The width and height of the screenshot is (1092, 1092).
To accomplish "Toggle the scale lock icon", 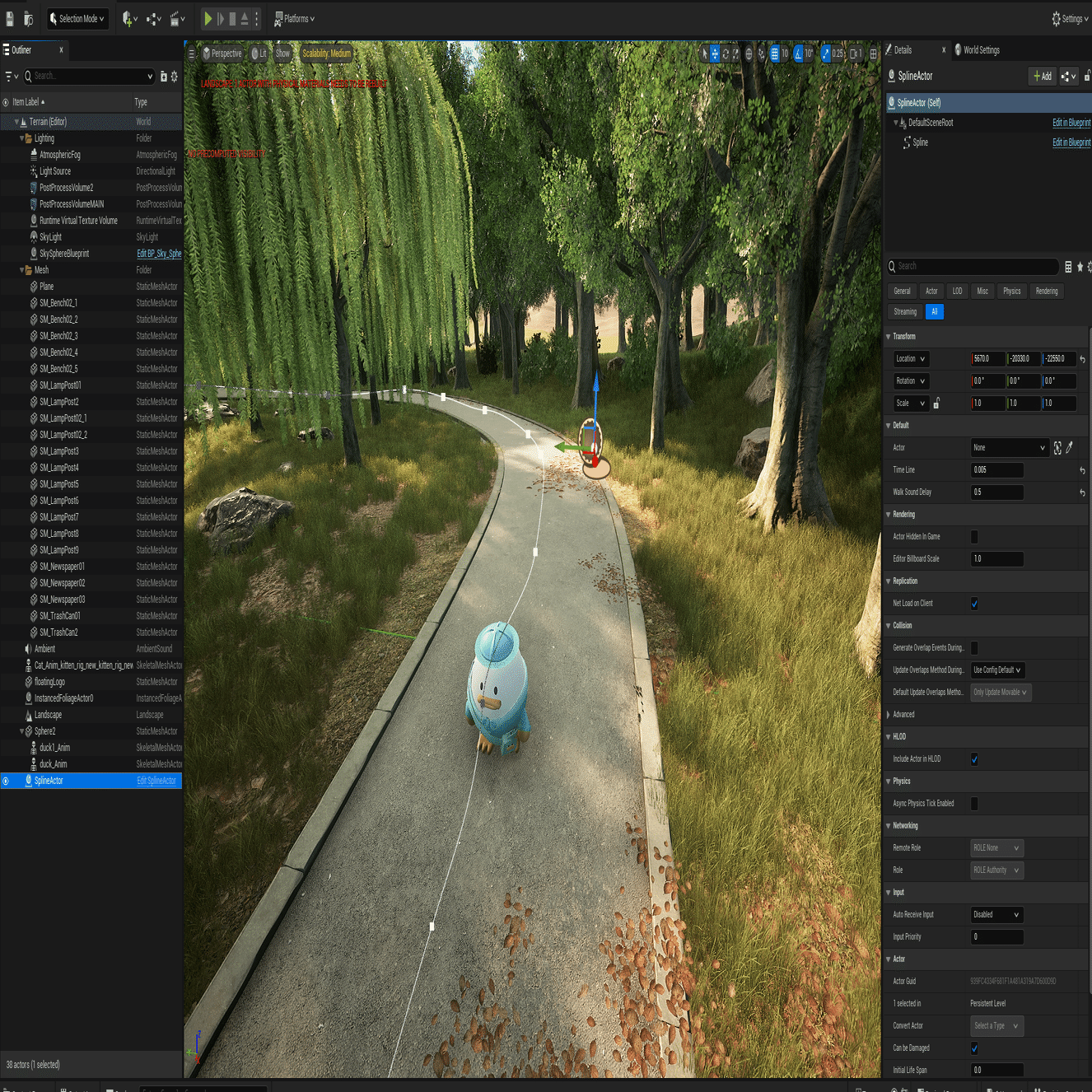I will point(936,404).
